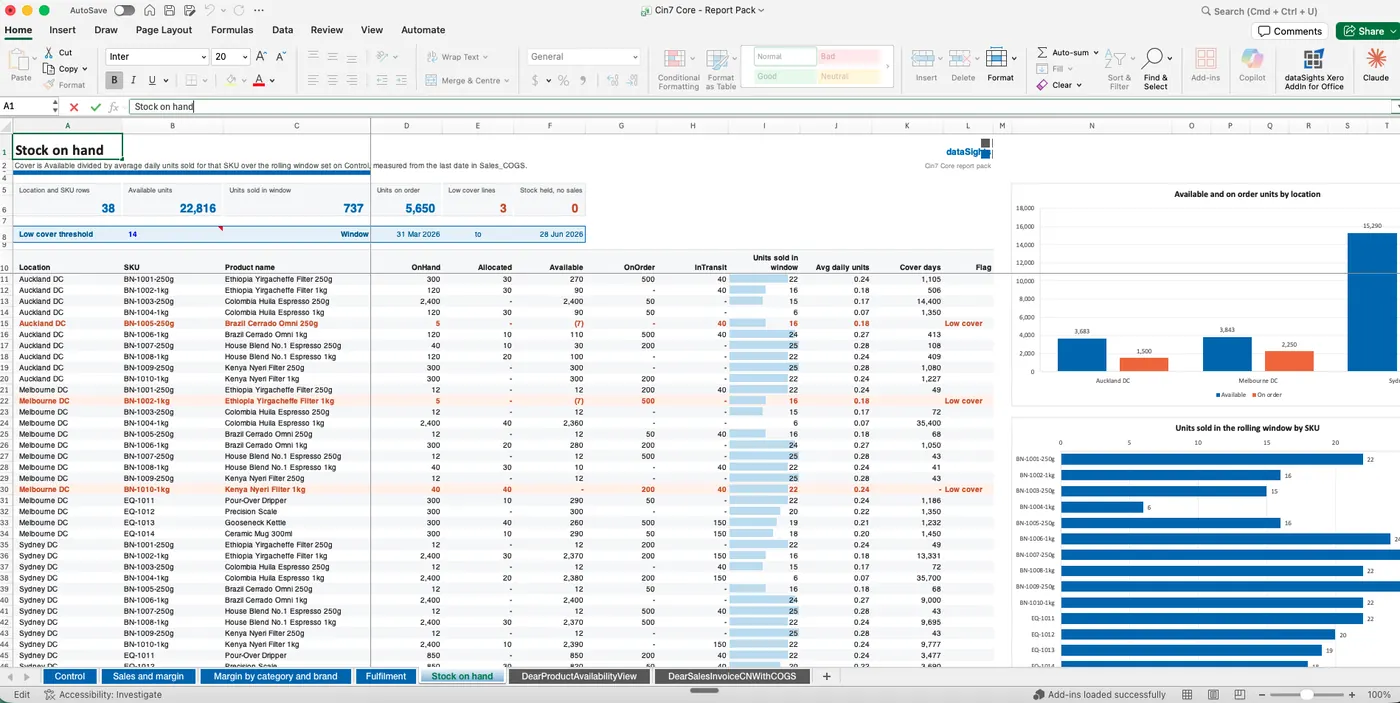The image size is (1400, 703).
Task: Expand the Copy dropdown arrow
Action: click(x=87, y=69)
